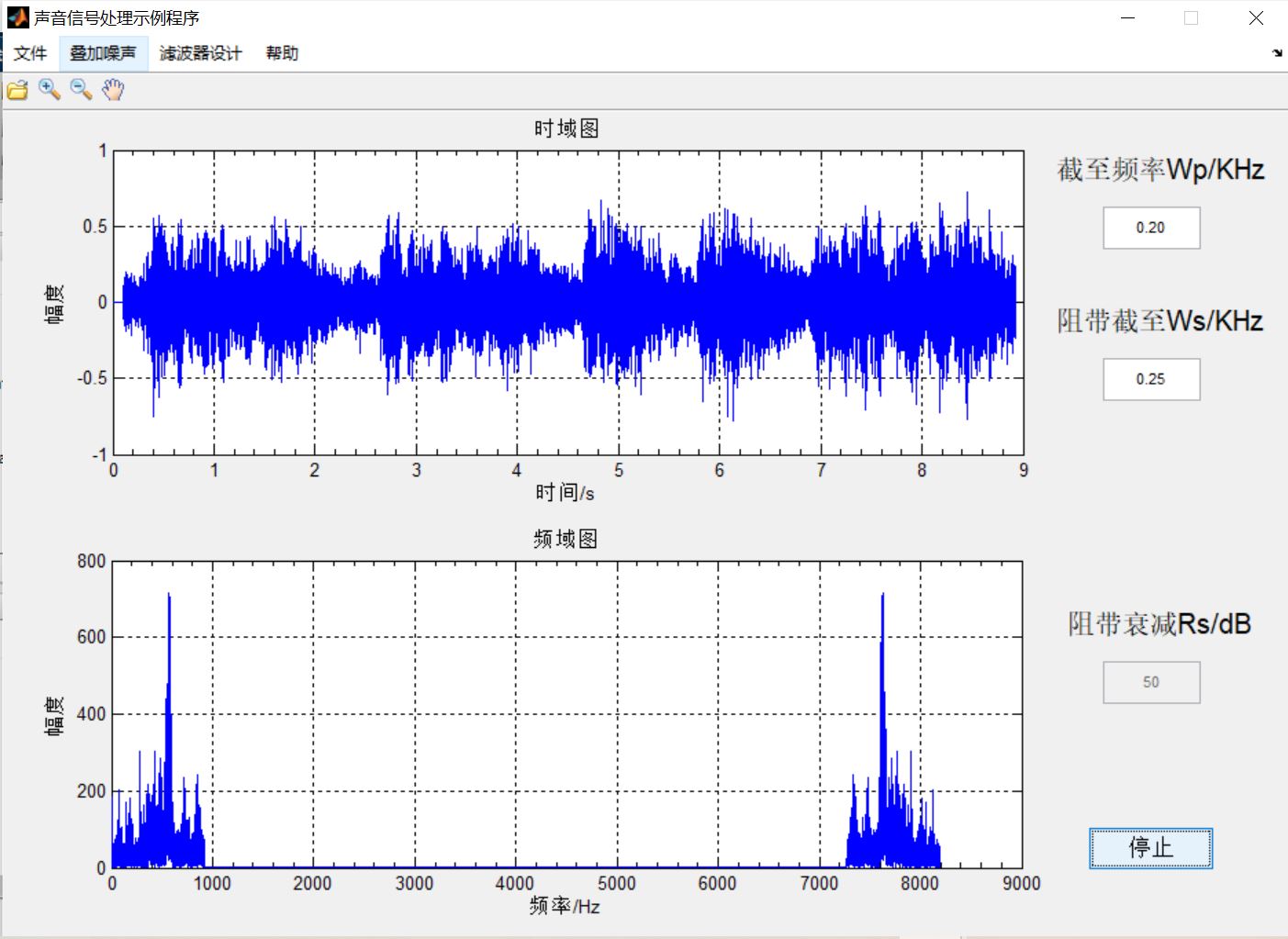Click the 阻带衰减Rs/dB value box
Screen dimensions: 1288x939
1150,682
